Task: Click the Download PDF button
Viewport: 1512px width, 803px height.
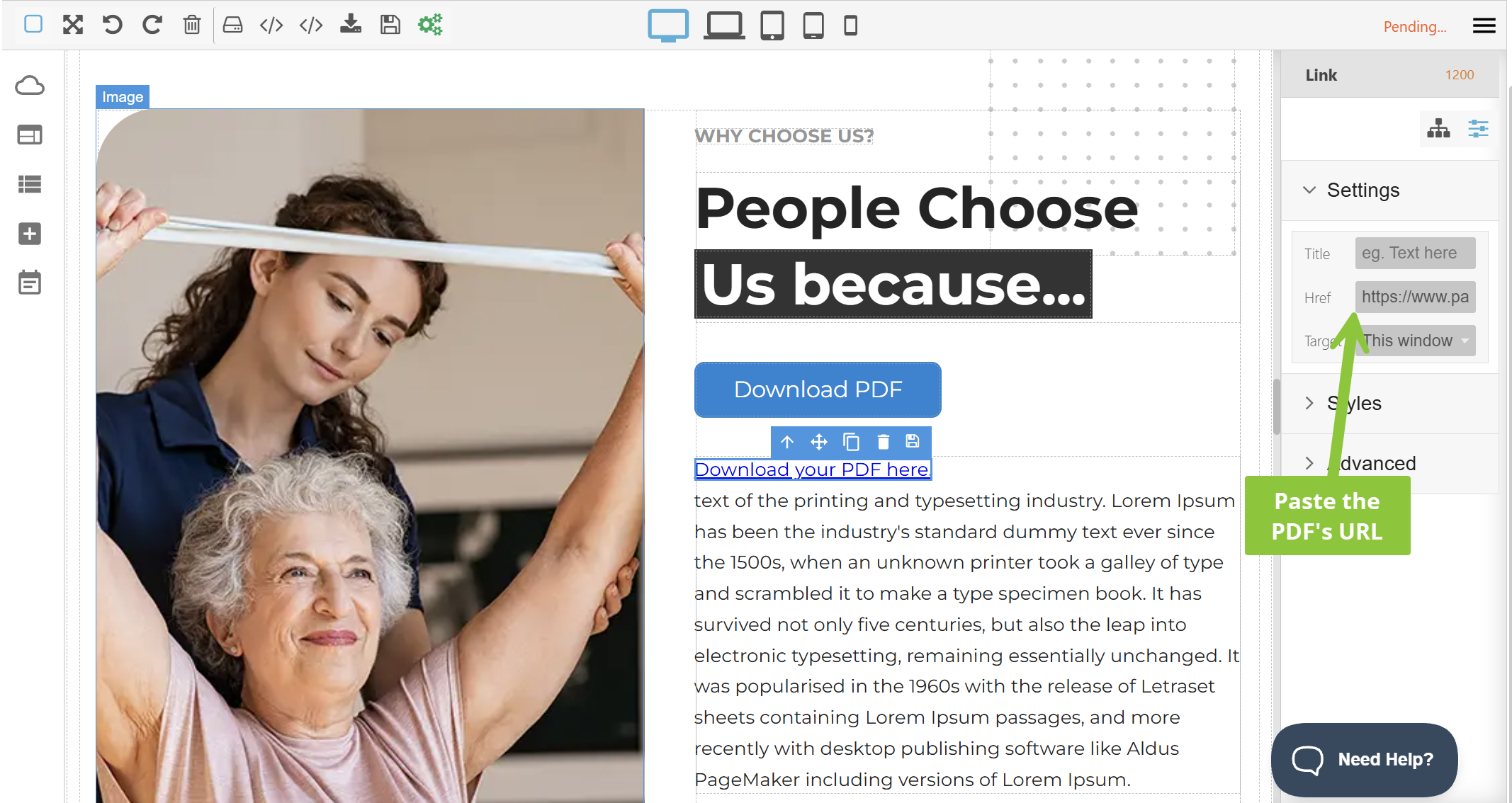Action: [818, 389]
